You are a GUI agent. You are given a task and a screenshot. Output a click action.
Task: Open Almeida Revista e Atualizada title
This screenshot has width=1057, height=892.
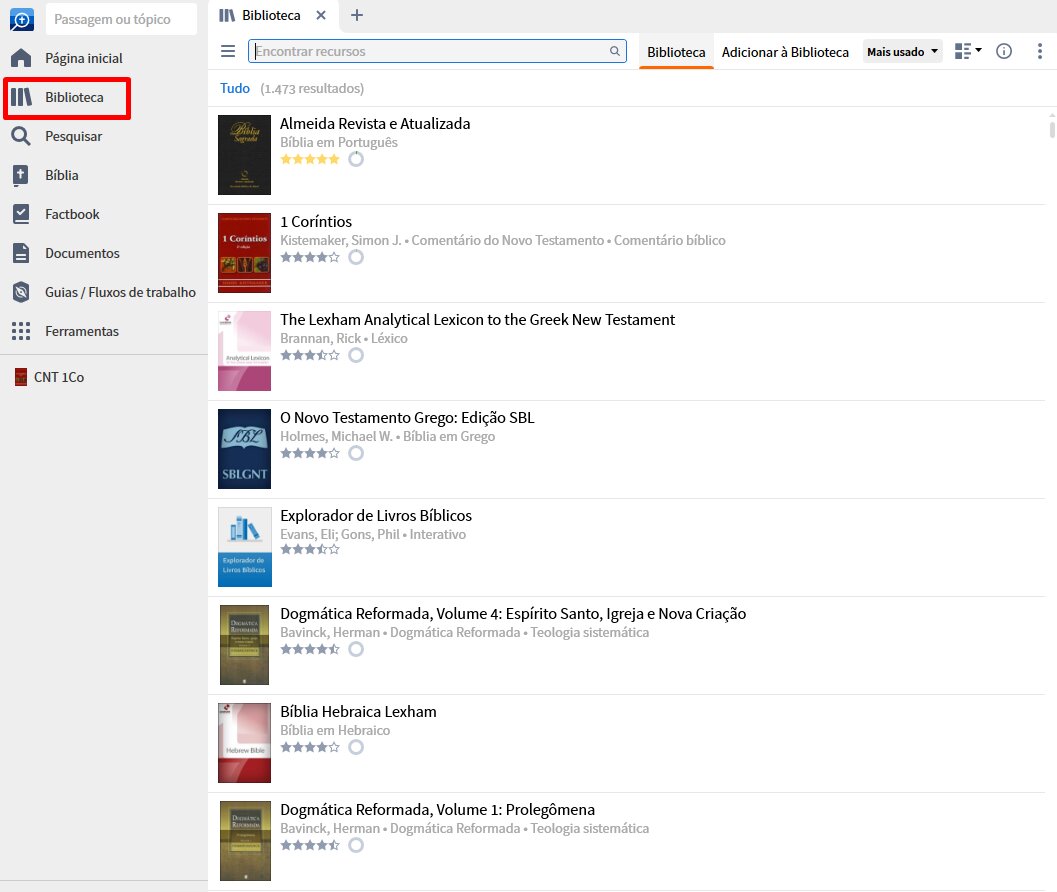[375, 123]
